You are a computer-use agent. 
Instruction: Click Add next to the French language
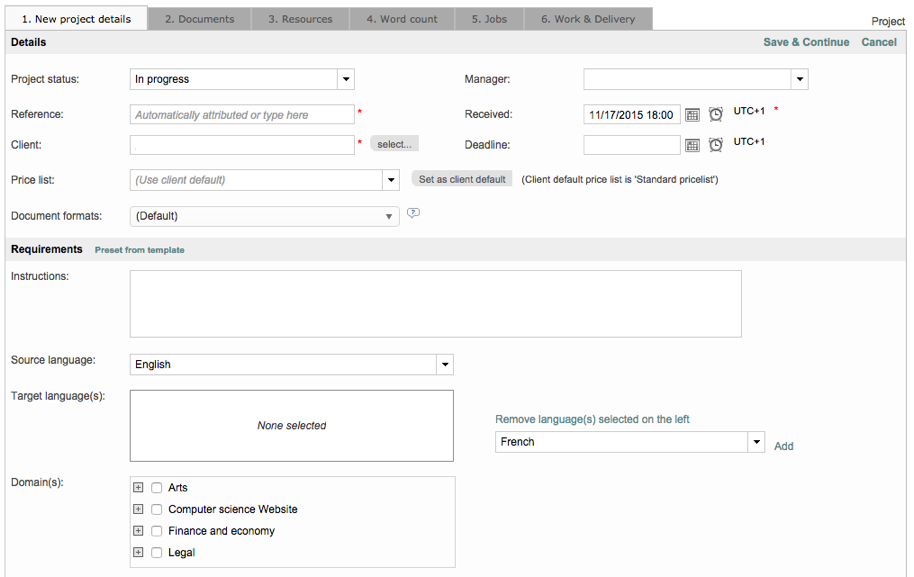[784, 446]
